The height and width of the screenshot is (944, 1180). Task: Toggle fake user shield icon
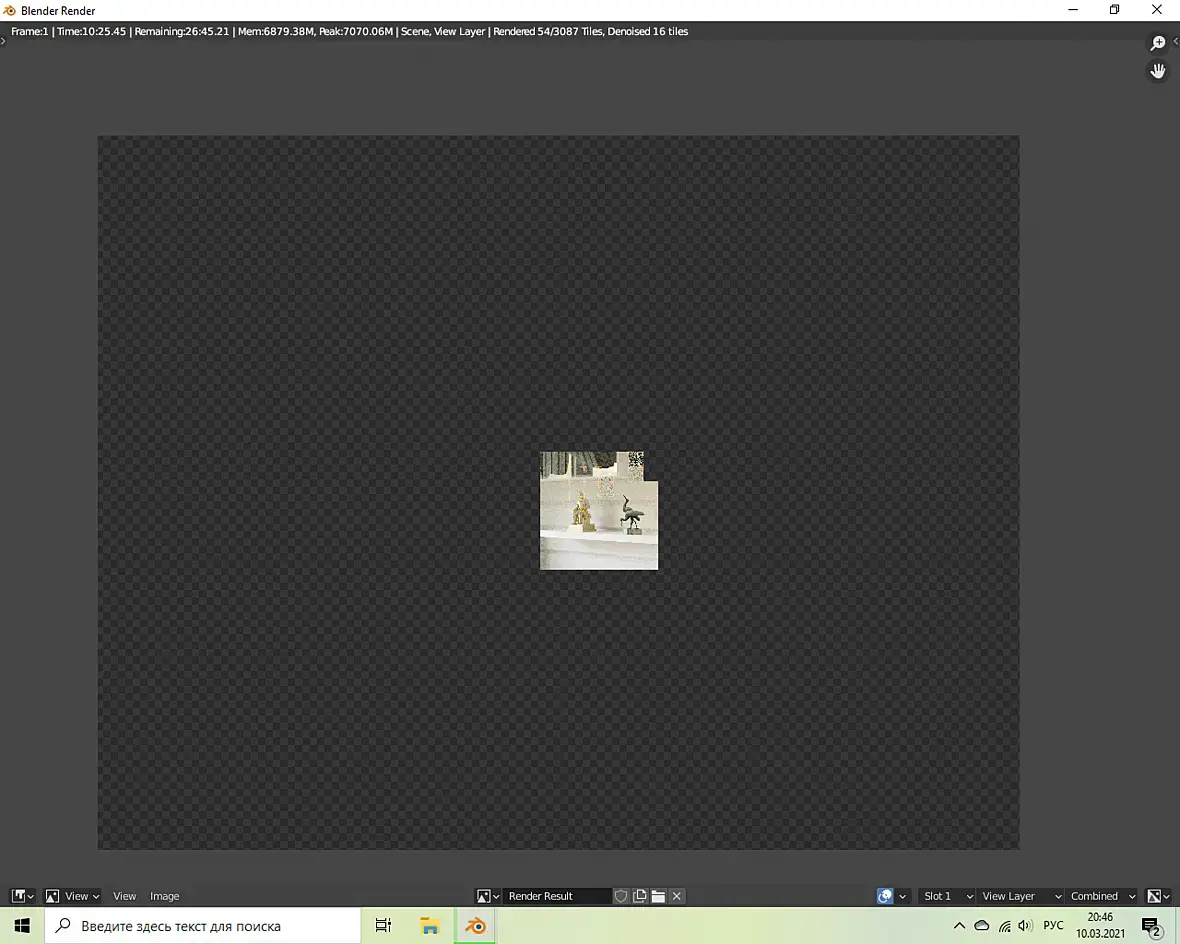[621, 896]
